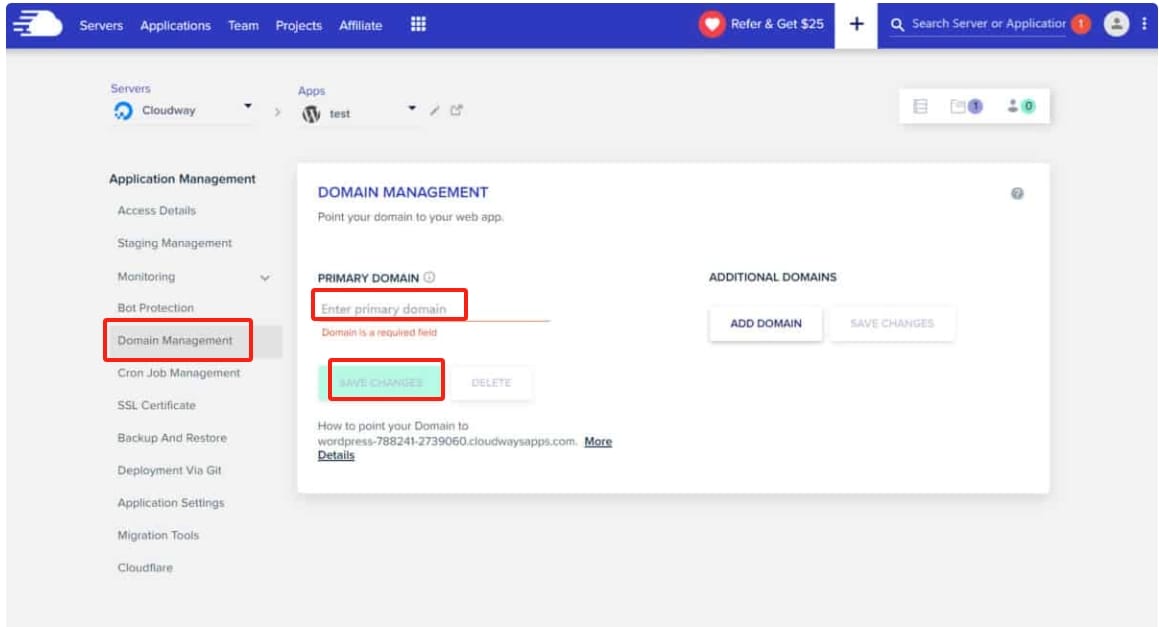Open app in new window icon
The height and width of the screenshot is (627, 1159).
[x=456, y=110]
